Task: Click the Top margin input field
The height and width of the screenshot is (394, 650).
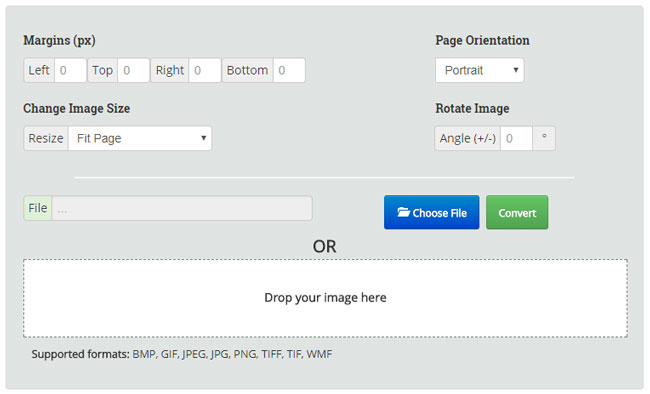Action: pos(133,70)
